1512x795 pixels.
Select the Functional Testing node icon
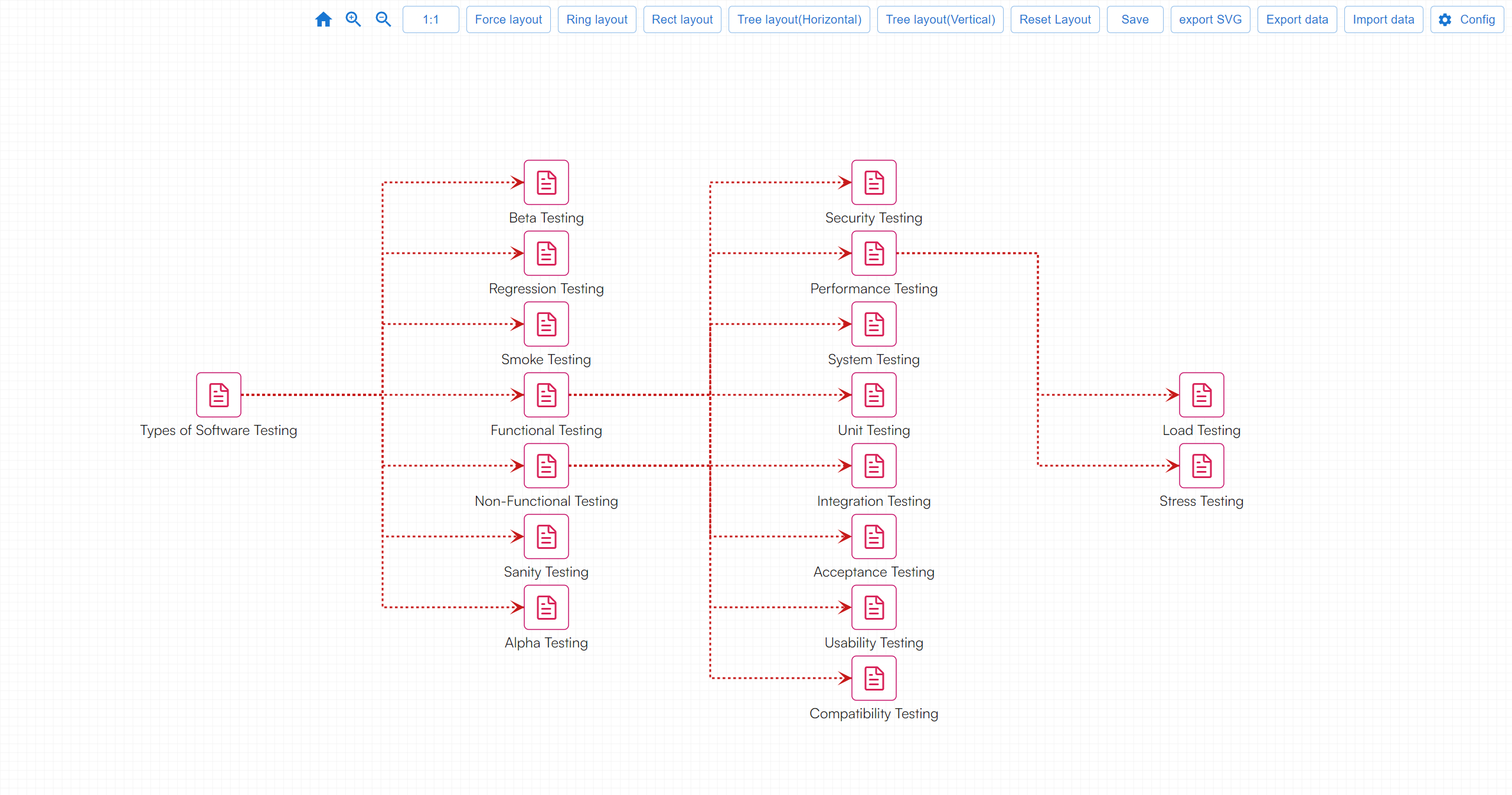[x=546, y=395]
